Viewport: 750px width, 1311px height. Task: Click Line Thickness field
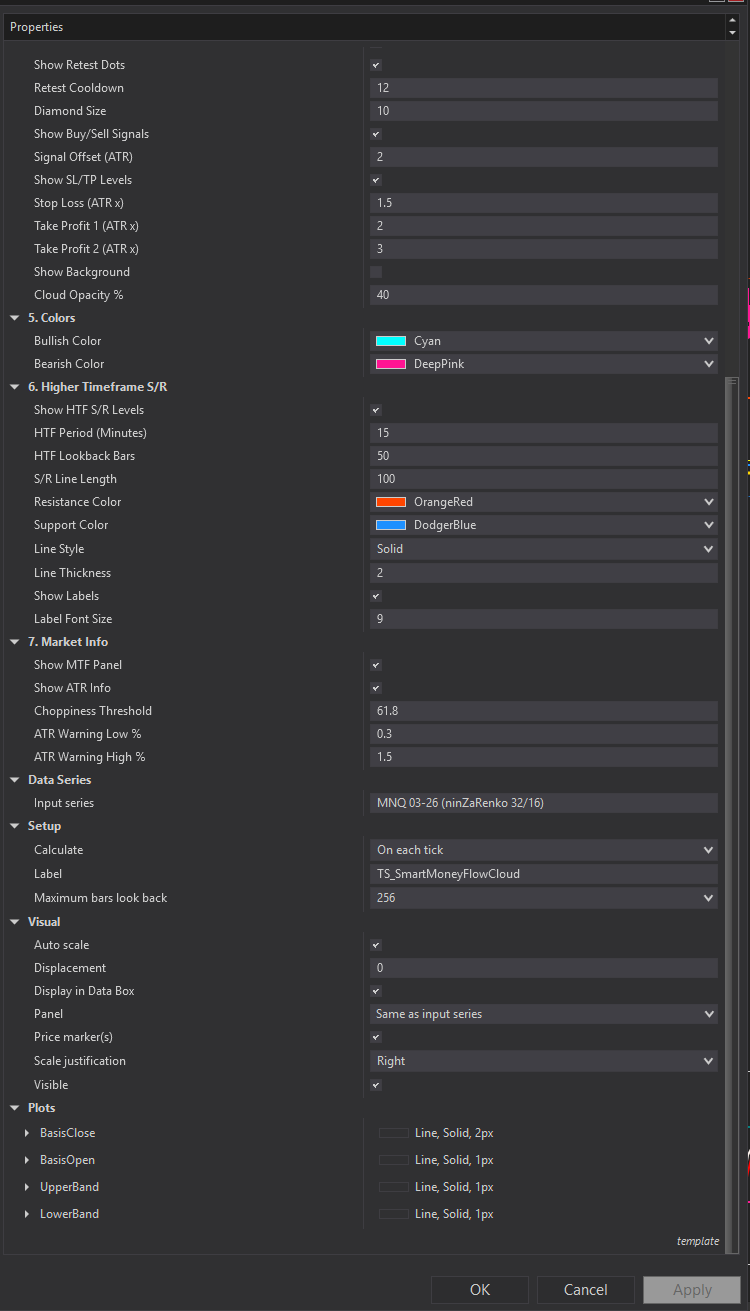[x=543, y=573]
